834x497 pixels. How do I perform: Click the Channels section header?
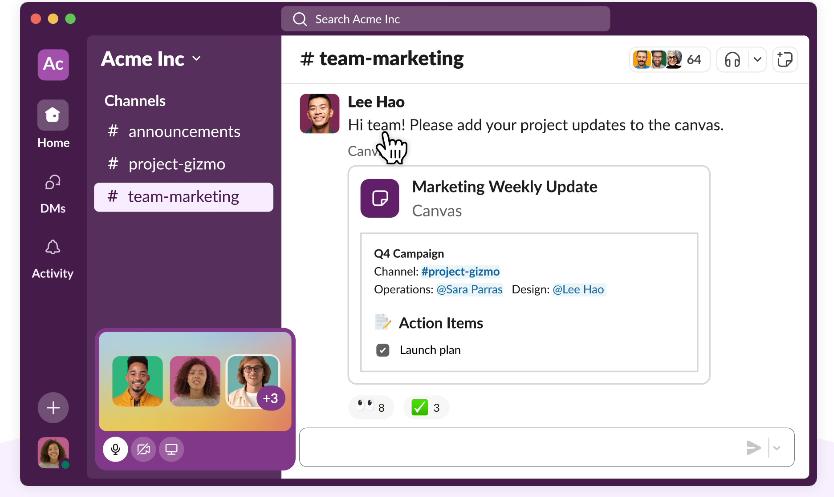pos(135,101)
